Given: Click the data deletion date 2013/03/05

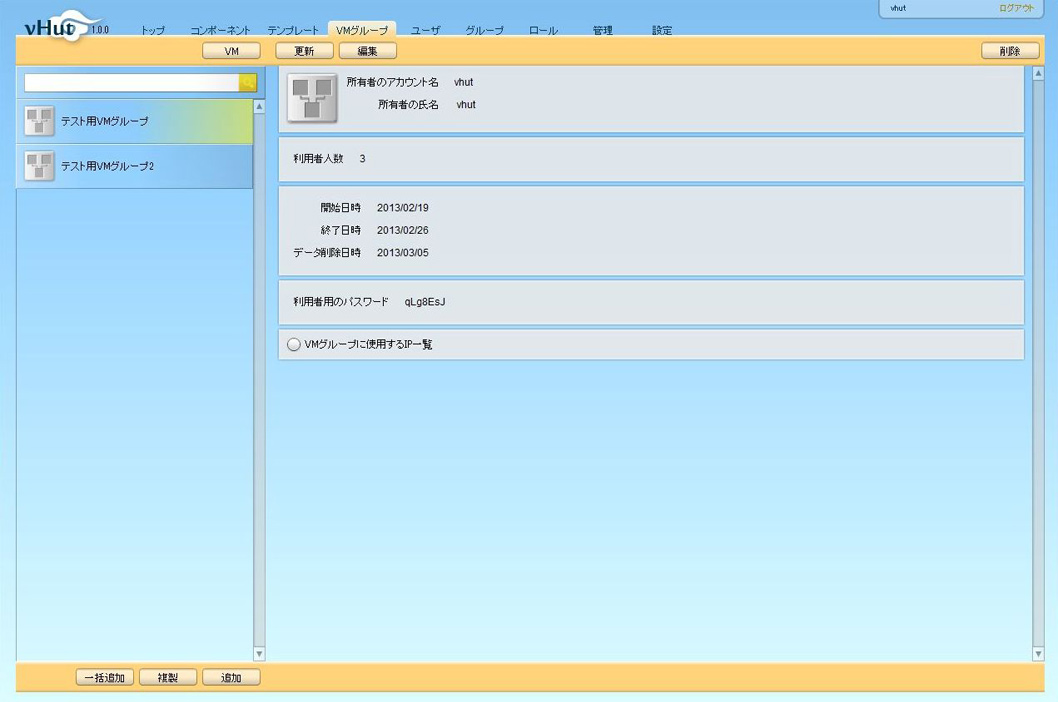Looking at the screenshot, I should pos(403,252).
